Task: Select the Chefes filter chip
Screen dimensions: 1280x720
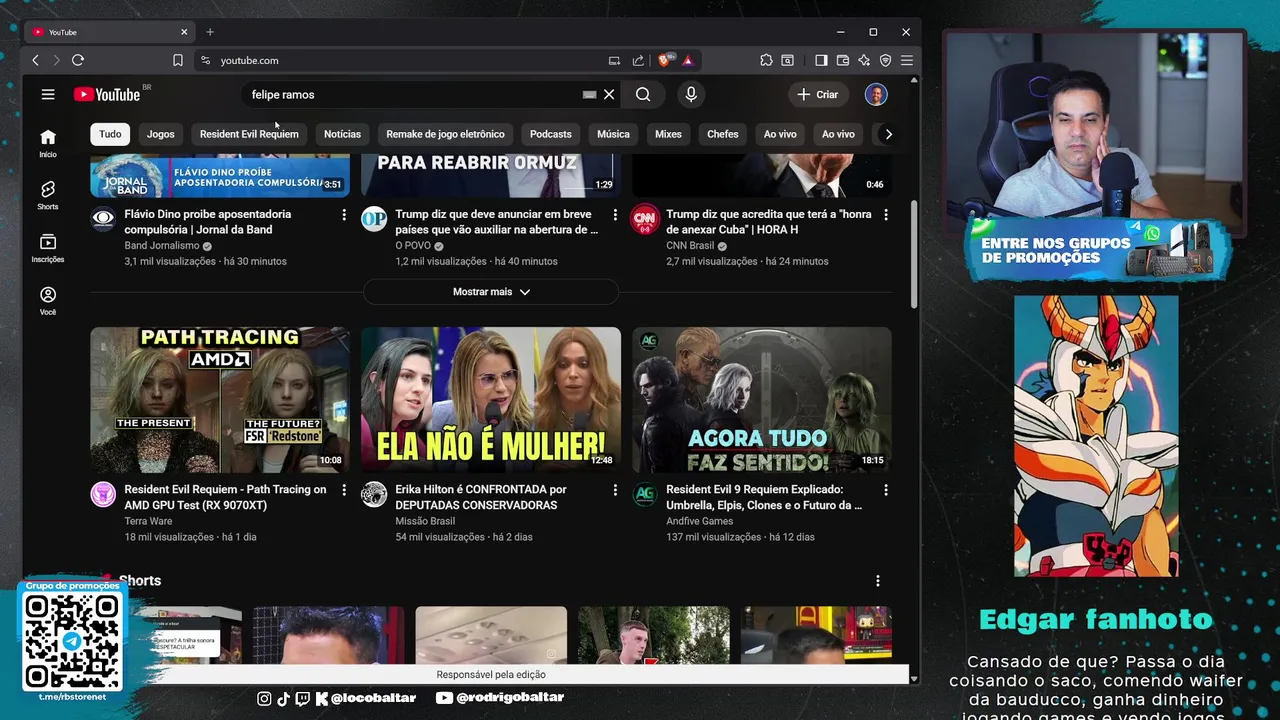Action: tap(723, 134)
